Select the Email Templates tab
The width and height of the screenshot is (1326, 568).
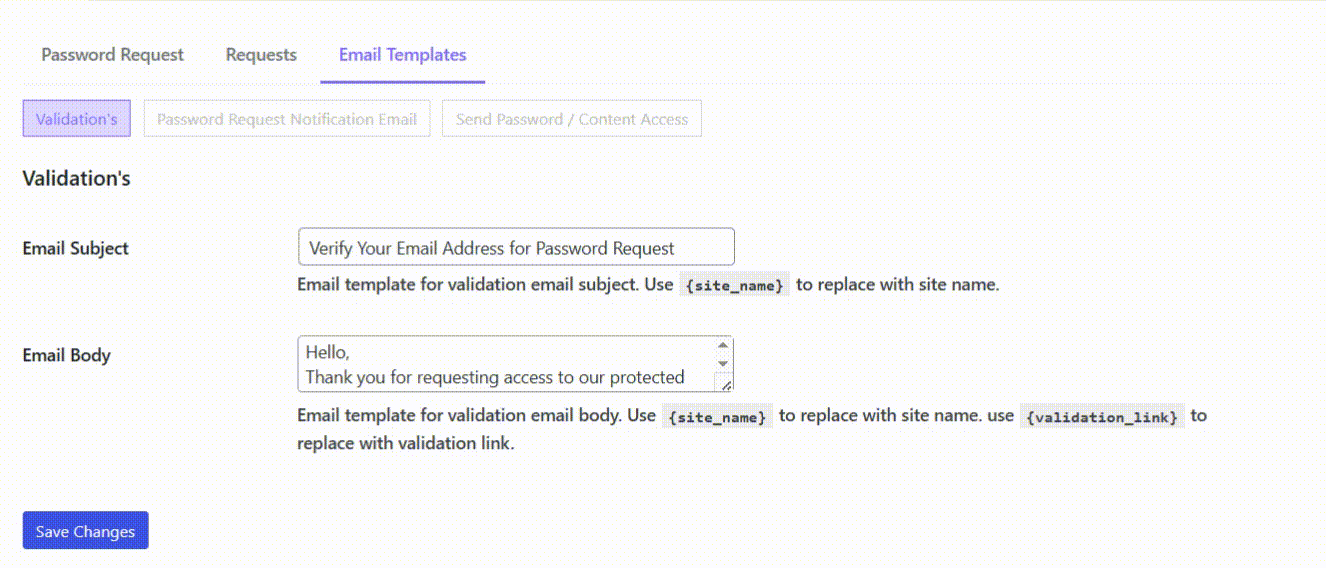point(402,55)
